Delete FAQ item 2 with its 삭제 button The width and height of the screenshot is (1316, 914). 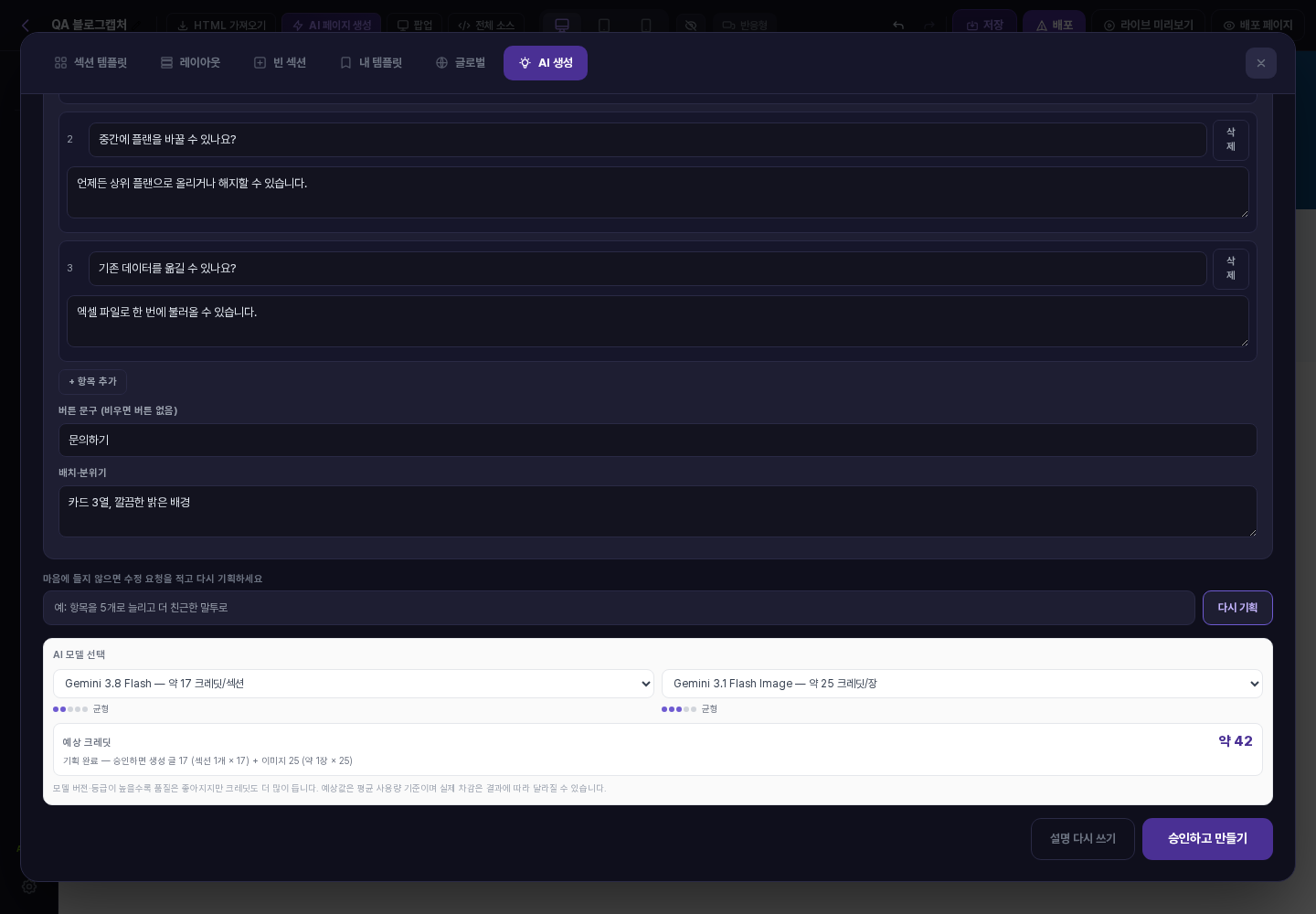click(1231, 140)
